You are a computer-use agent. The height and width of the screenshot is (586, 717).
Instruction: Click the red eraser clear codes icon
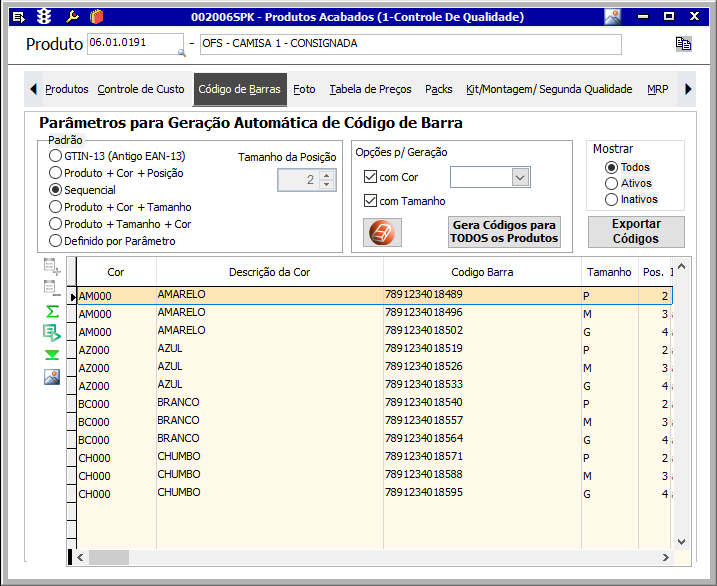(382, 232)
